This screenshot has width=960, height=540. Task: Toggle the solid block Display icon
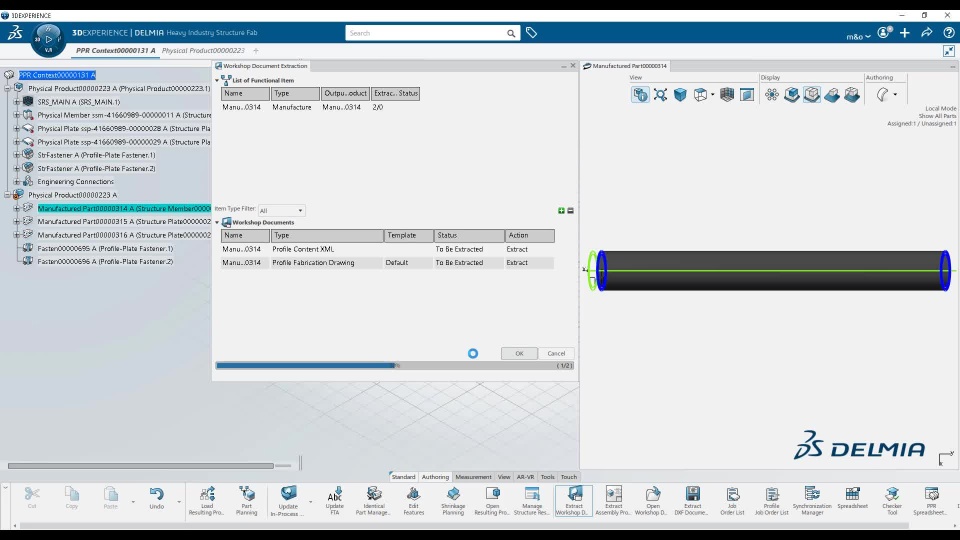pyautogui.click(x=831, y=94)
